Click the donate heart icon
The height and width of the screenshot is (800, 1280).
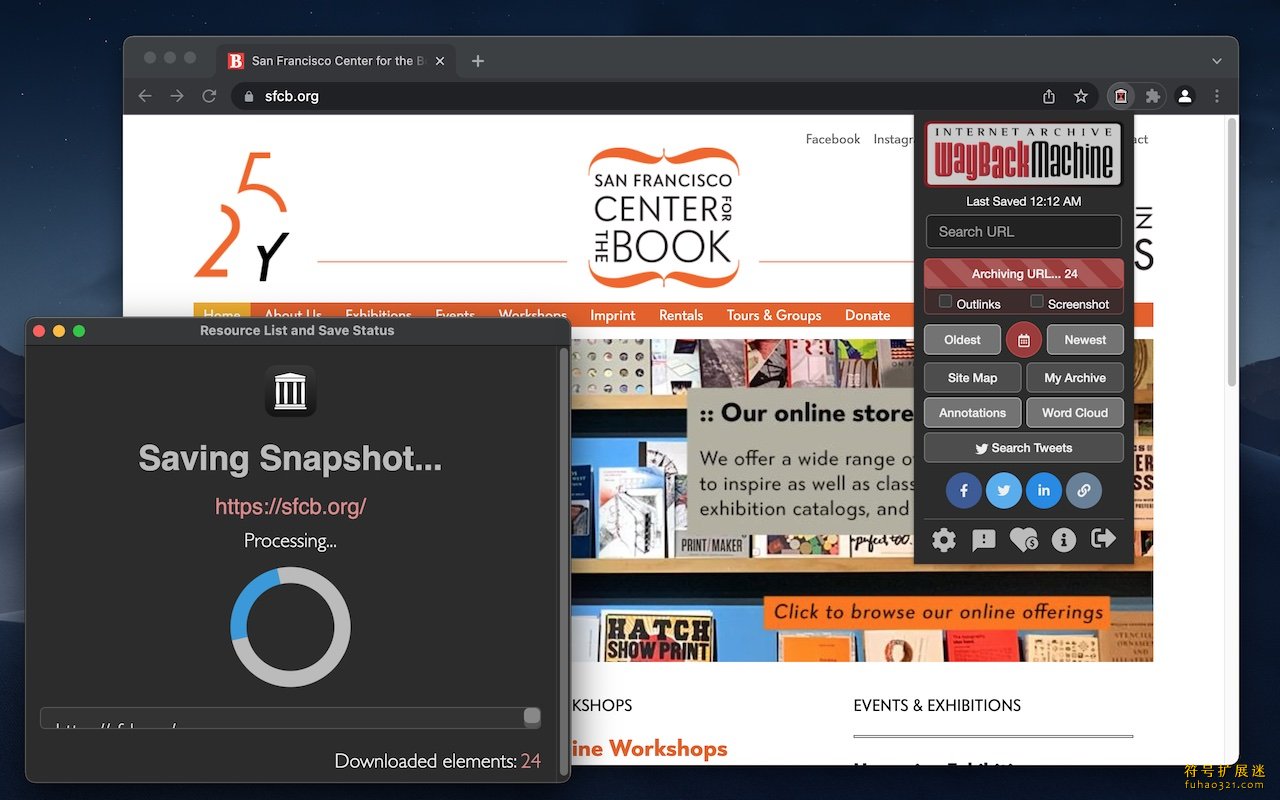coord(1024,540)
